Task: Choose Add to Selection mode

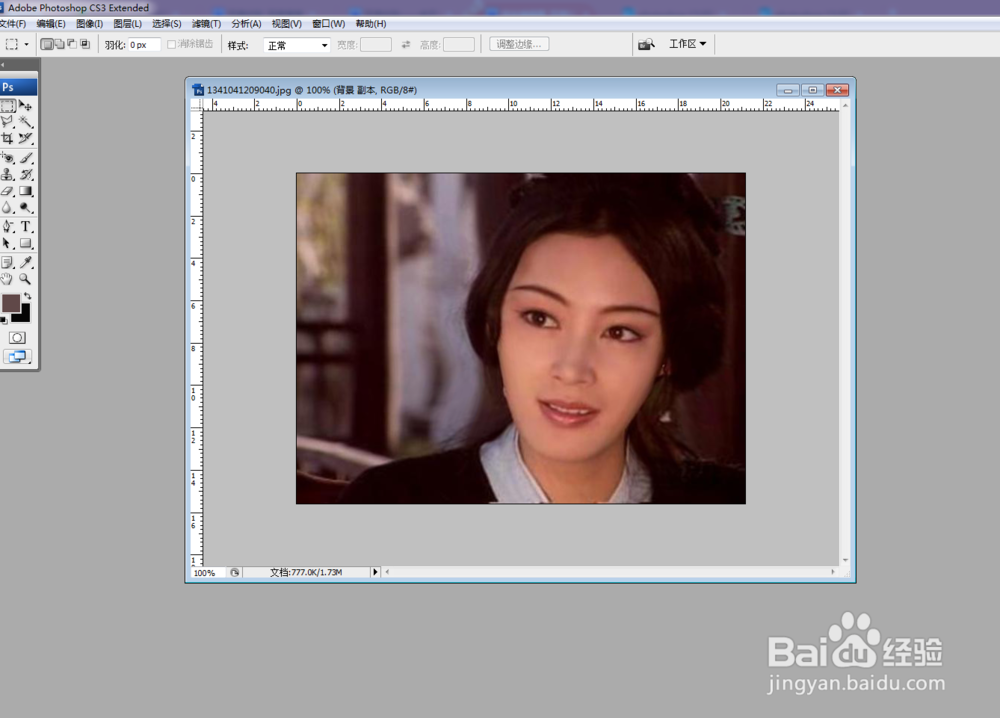Action: (59, 45)
